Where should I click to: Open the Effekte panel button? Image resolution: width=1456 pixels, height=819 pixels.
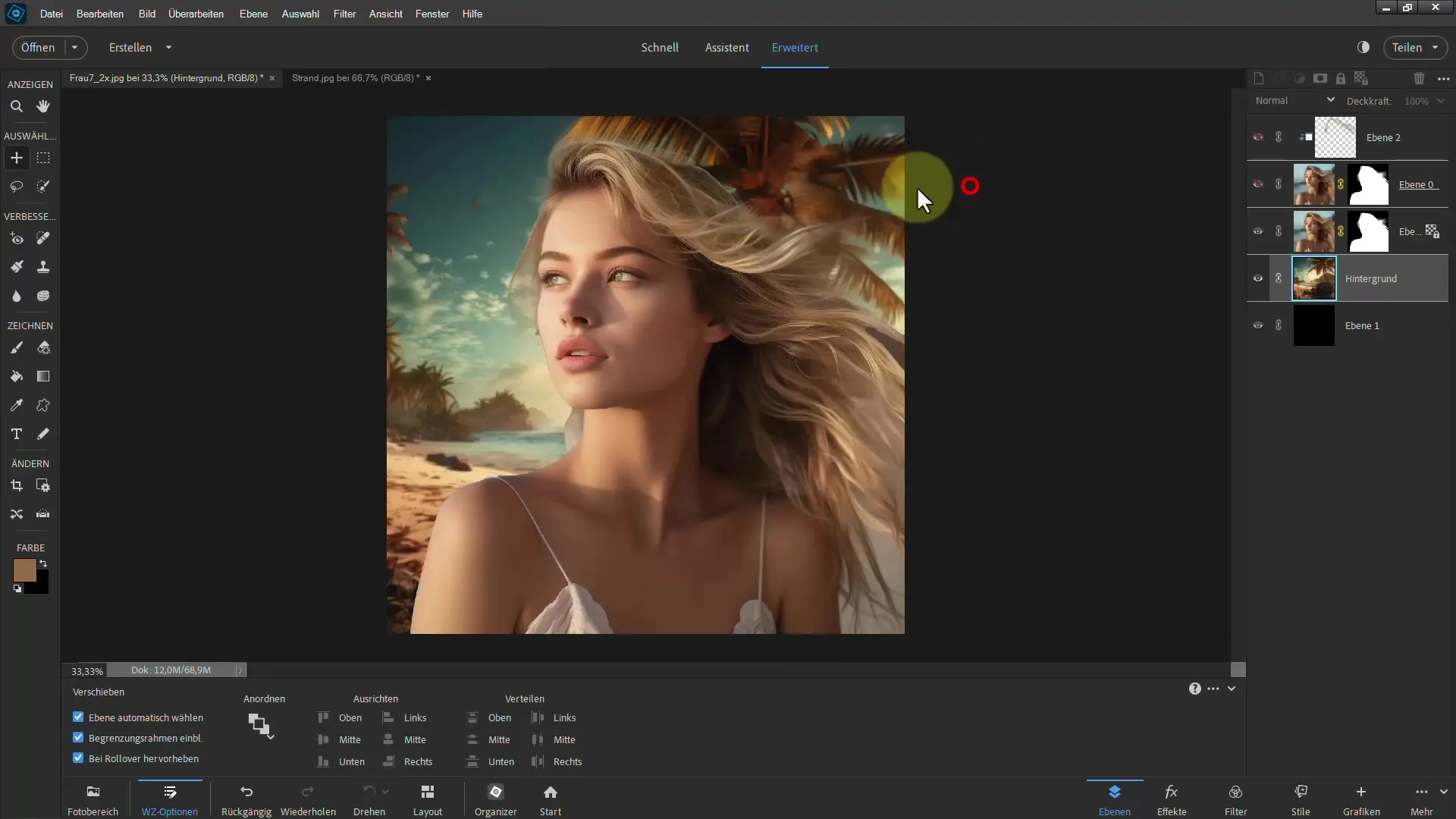pyautogui.click(x=1172, y=800)
